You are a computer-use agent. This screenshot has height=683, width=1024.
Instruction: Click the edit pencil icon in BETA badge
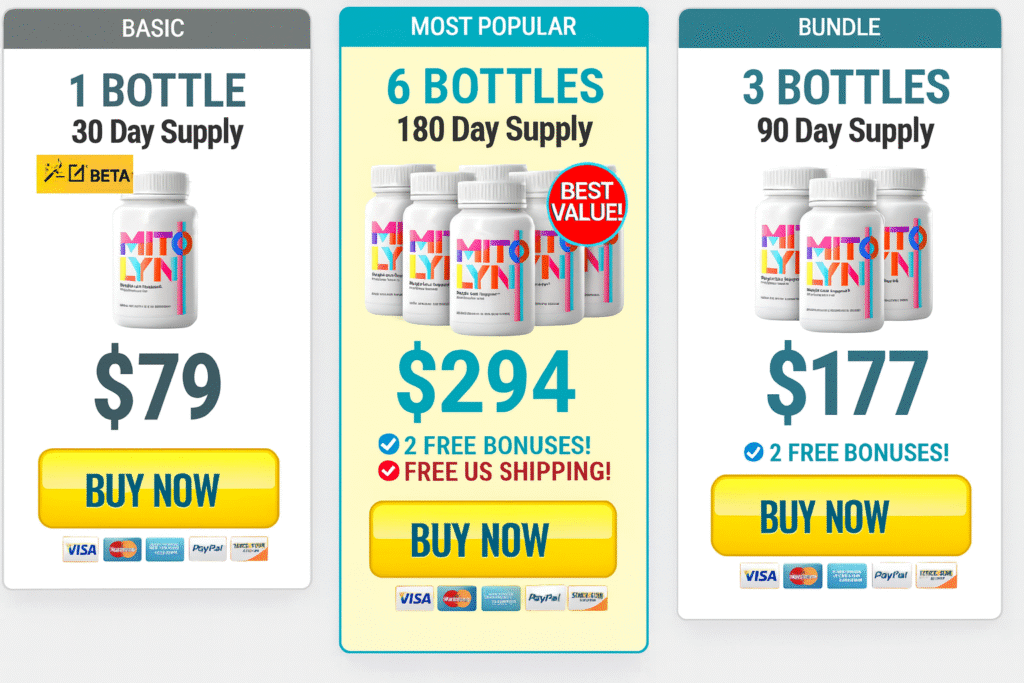tap(77, 173)
